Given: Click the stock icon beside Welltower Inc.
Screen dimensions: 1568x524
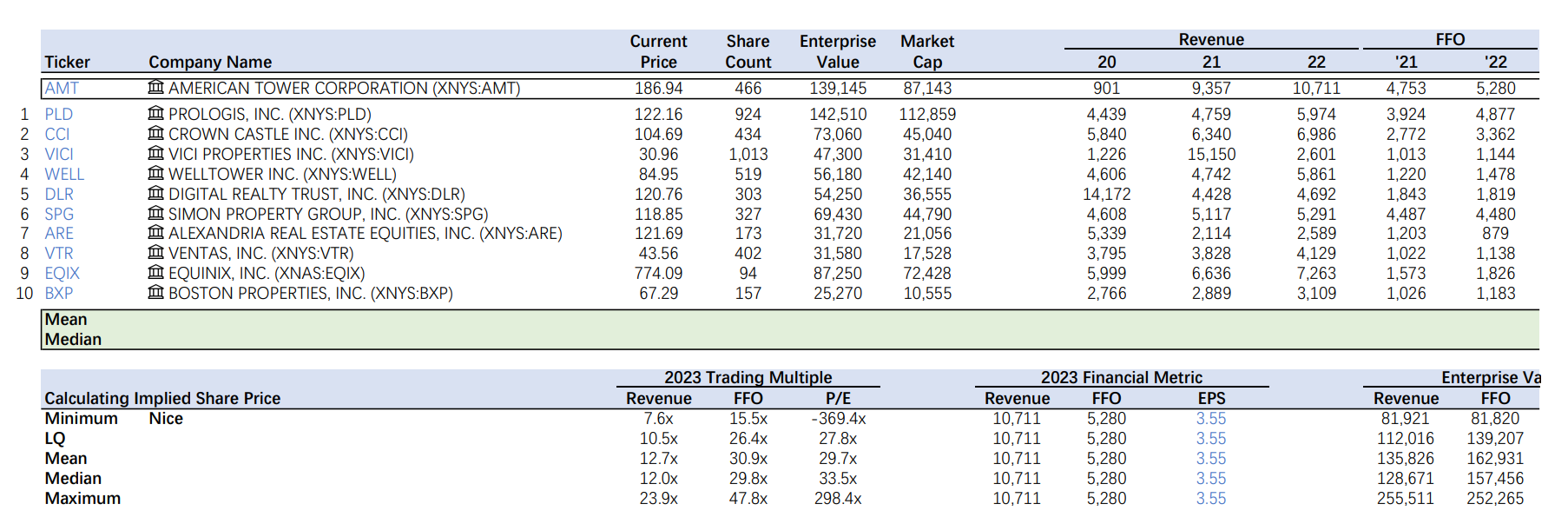Looking at the screenshot, I should point(155,173).
